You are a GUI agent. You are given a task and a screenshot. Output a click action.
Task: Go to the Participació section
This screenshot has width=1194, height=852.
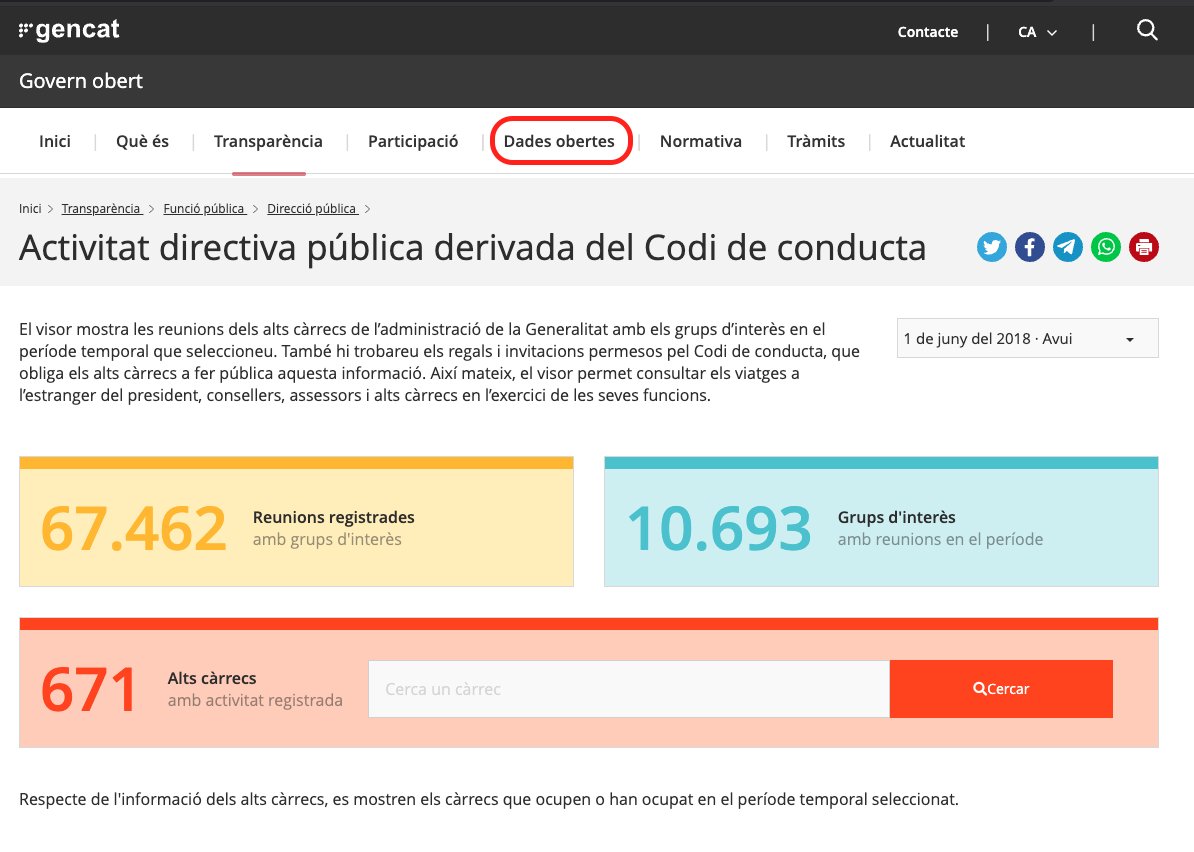click(x=413, y=142)
